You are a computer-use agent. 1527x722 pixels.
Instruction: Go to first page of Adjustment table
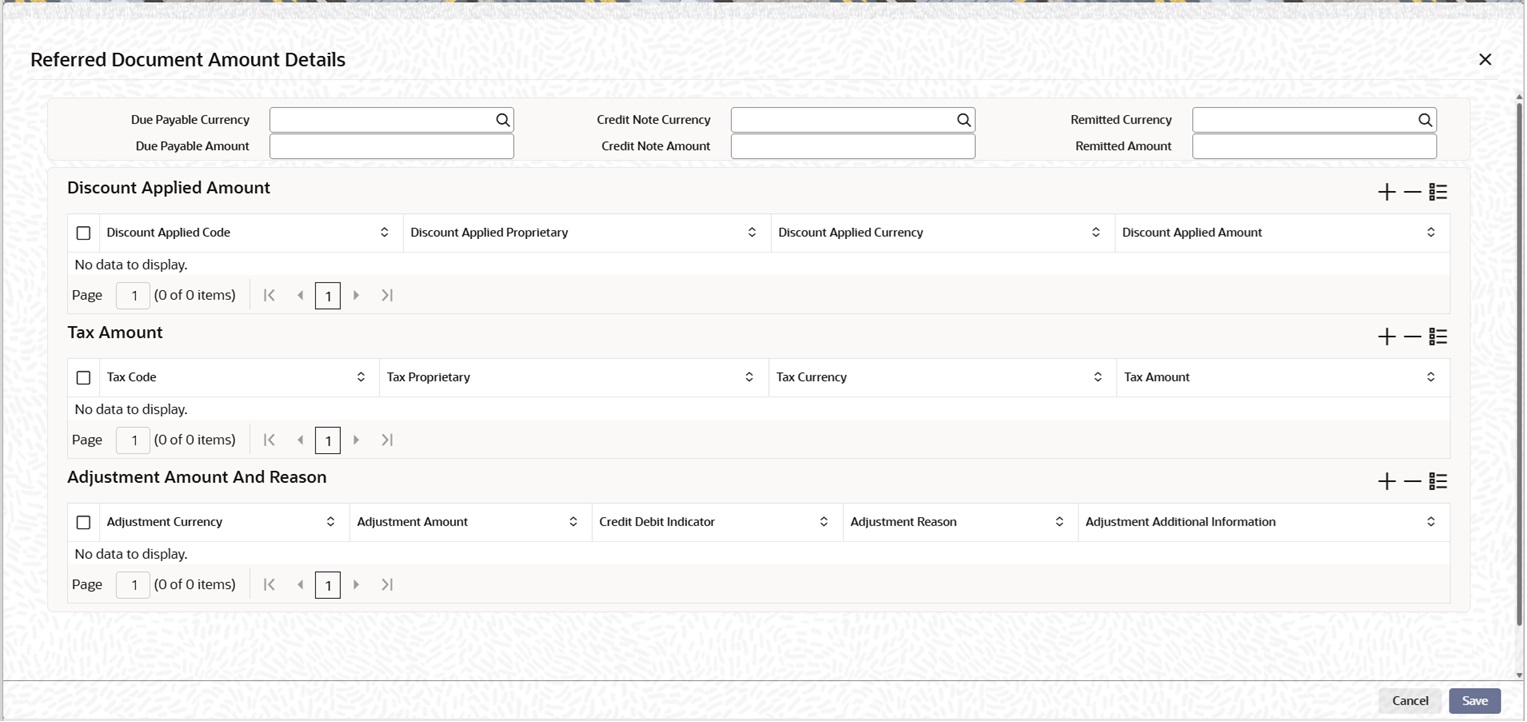[269, 585]
